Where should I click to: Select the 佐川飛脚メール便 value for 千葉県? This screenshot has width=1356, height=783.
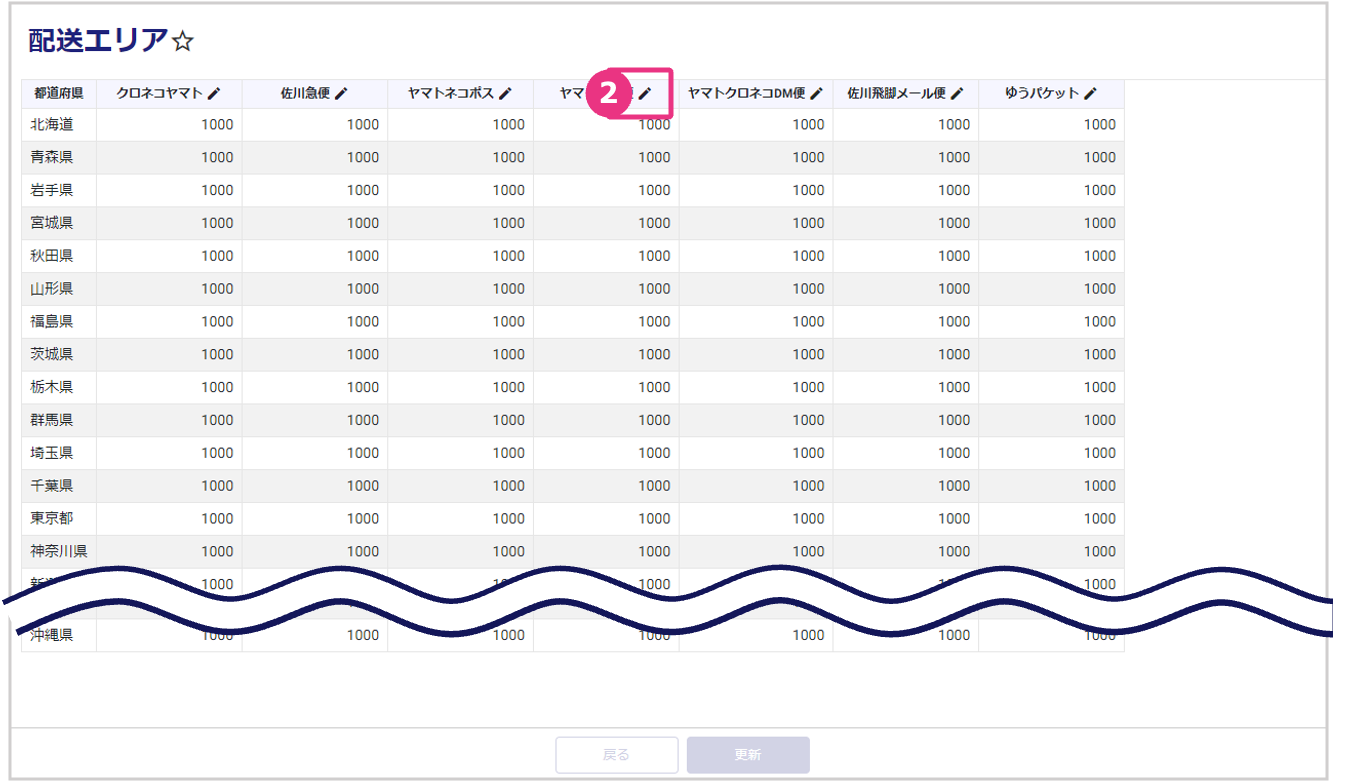[x=954, y=485]
